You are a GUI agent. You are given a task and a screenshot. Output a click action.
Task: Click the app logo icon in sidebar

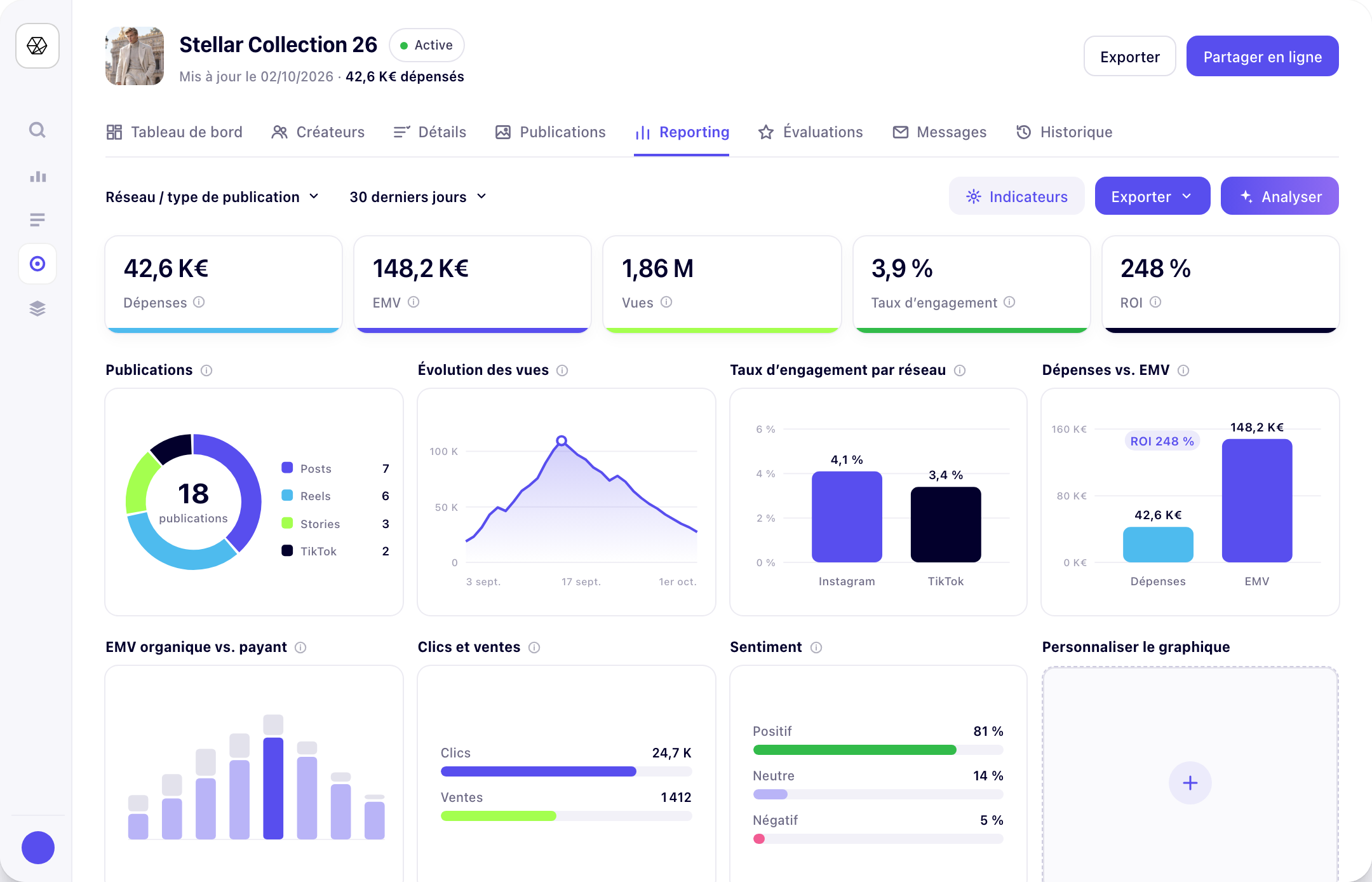[x=37, y=46]
